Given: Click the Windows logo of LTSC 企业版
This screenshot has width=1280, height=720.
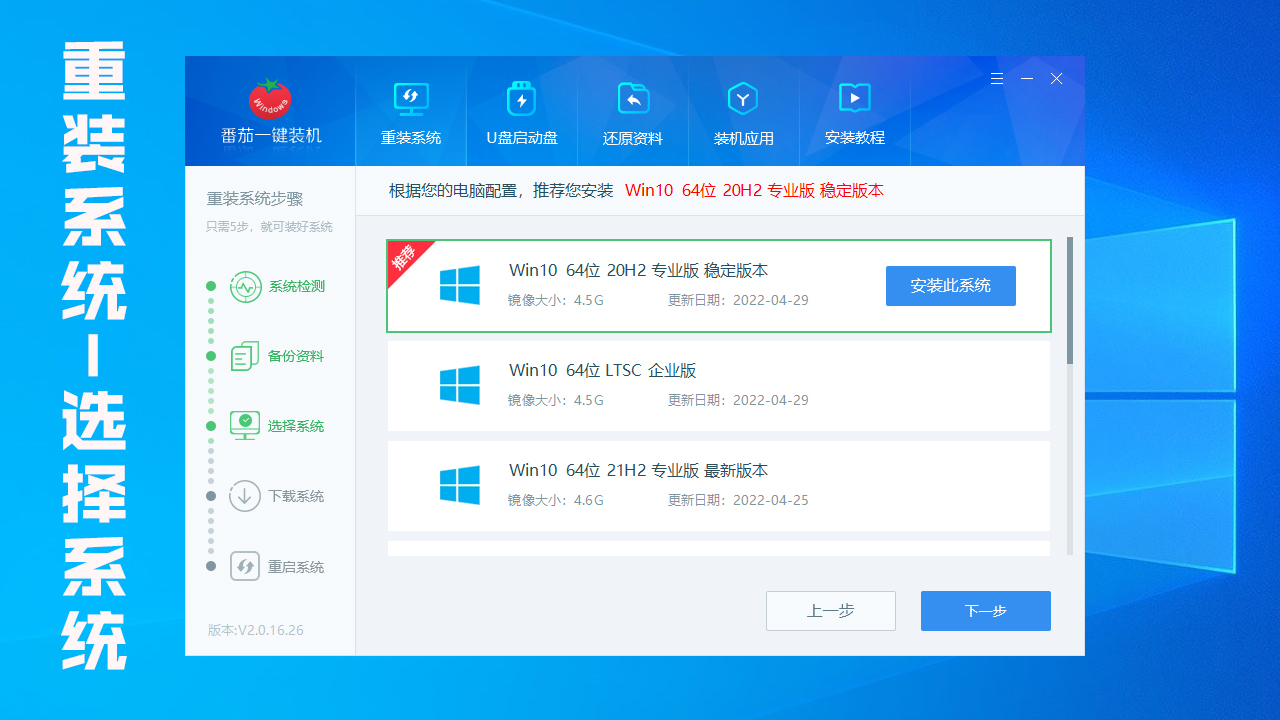Looking at the screenshot, I should (460, 385).
